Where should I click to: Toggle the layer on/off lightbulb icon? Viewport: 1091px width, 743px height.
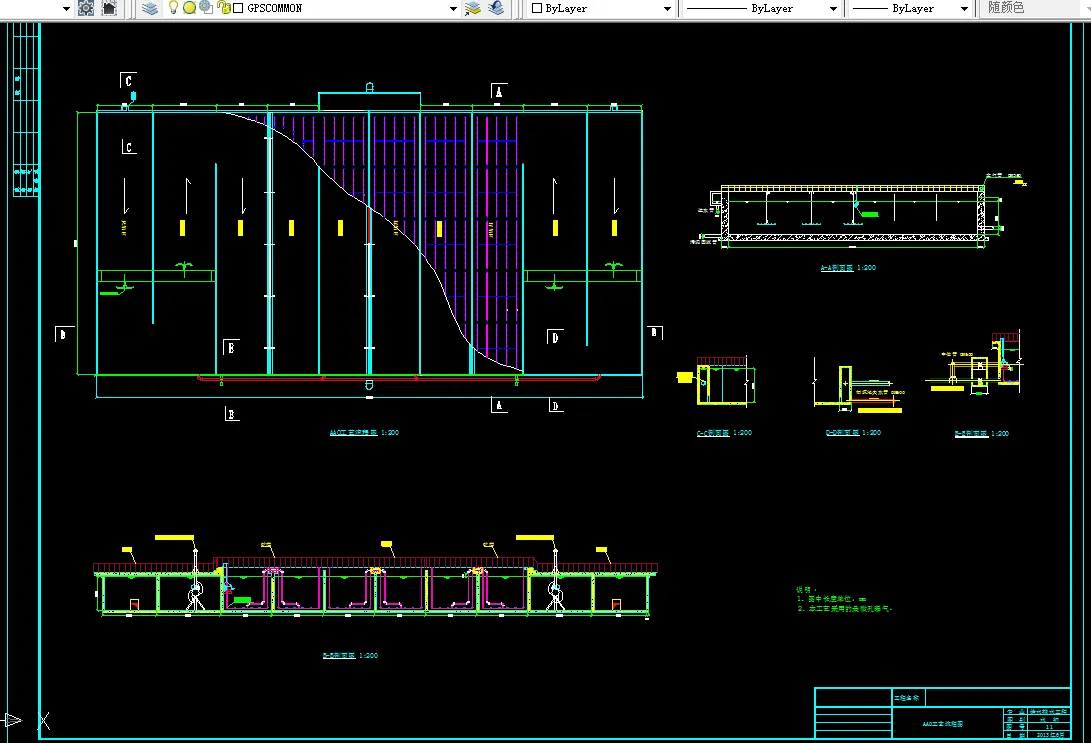click(173, 8)
